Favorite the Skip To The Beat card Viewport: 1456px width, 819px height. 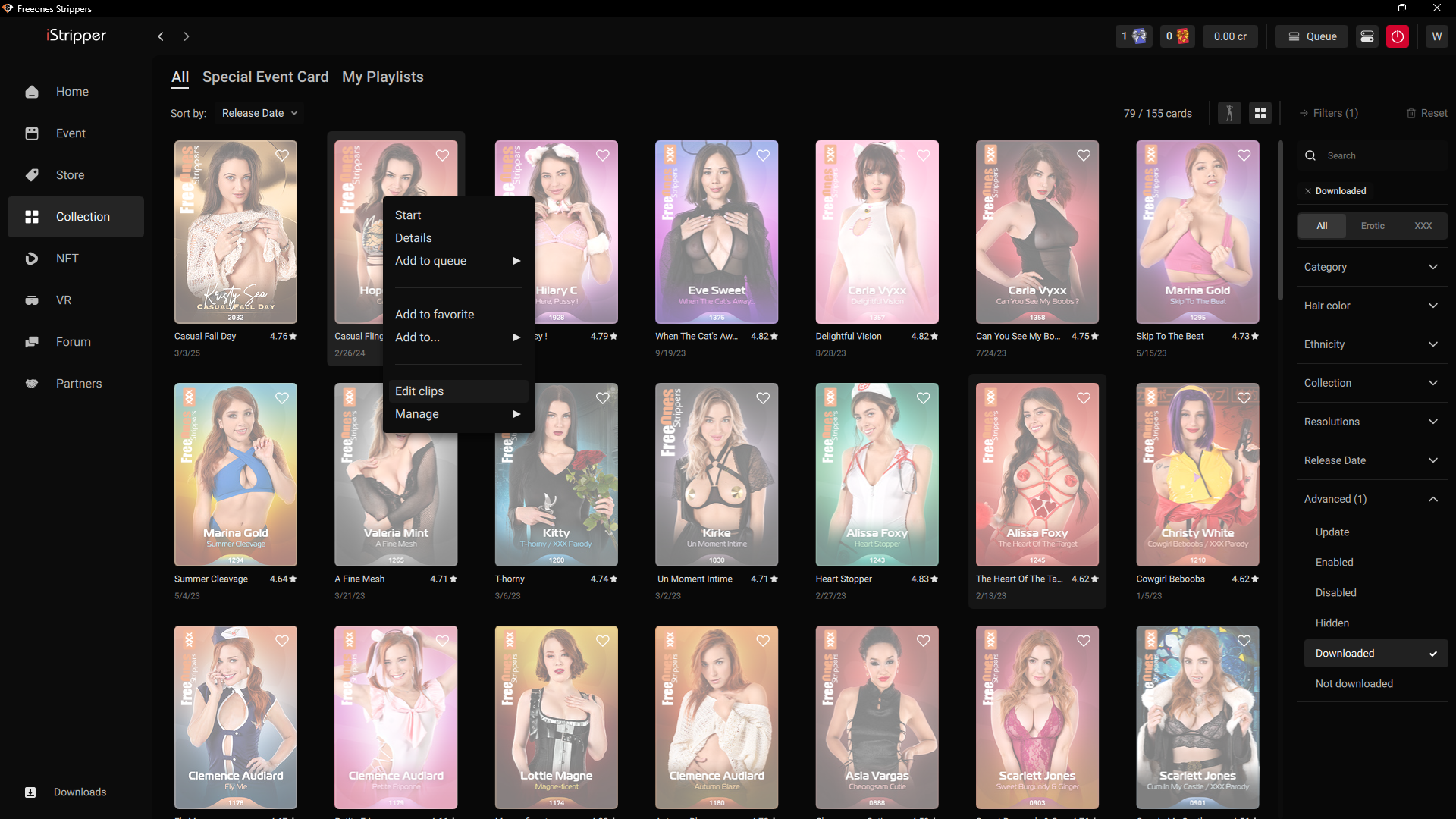coord(1244,155)
